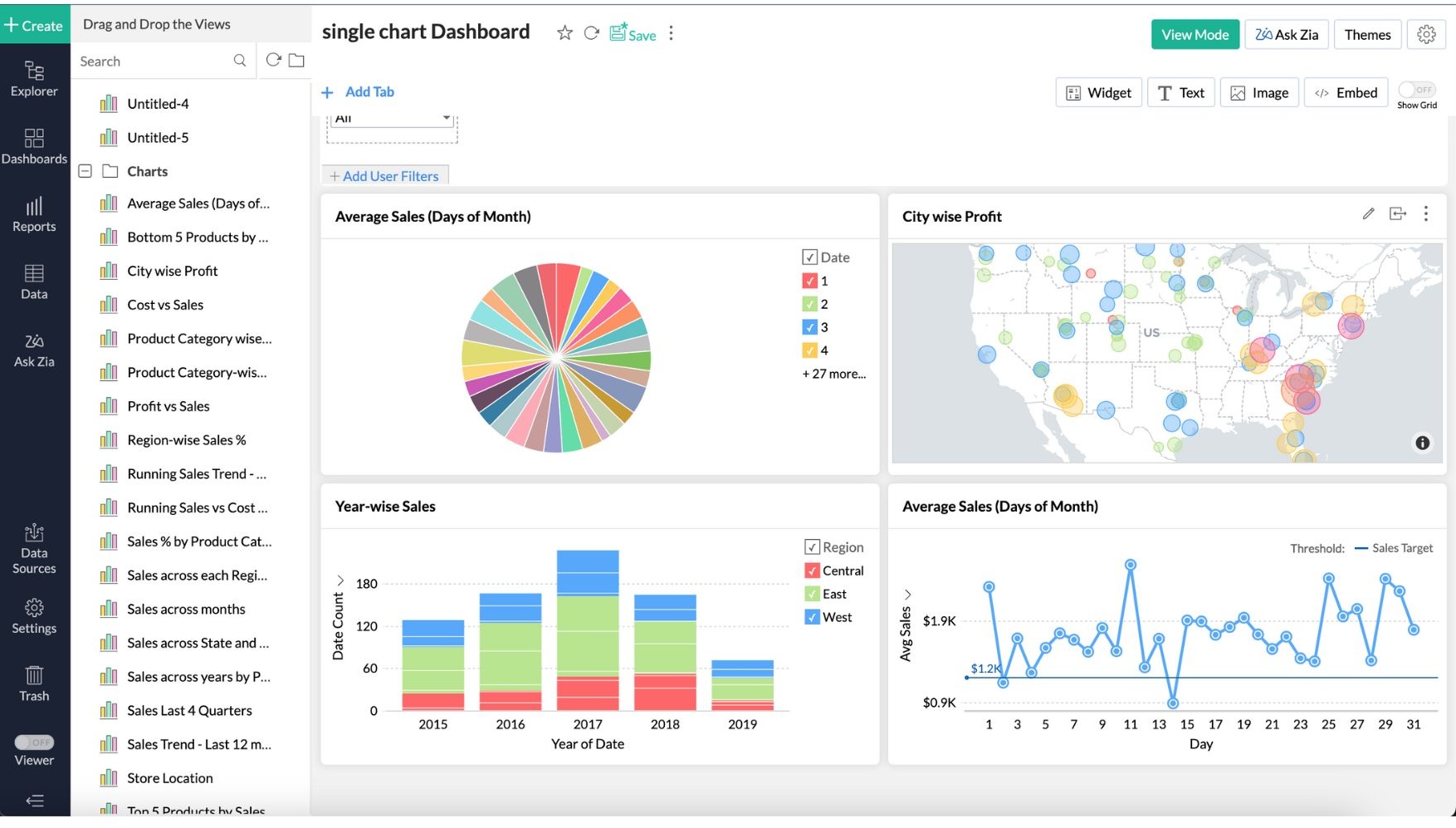Open the All filter dropdown
The width and height of the screenshot is (1456, 828).
392,119
